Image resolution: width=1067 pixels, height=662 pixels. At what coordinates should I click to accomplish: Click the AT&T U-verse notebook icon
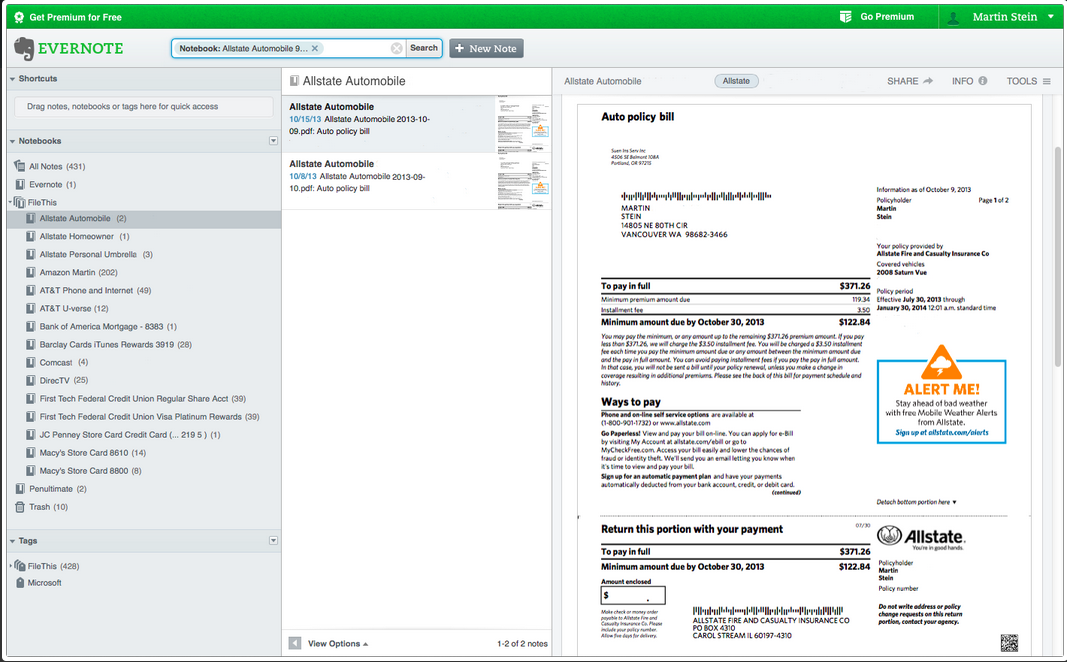pos(31,308)
